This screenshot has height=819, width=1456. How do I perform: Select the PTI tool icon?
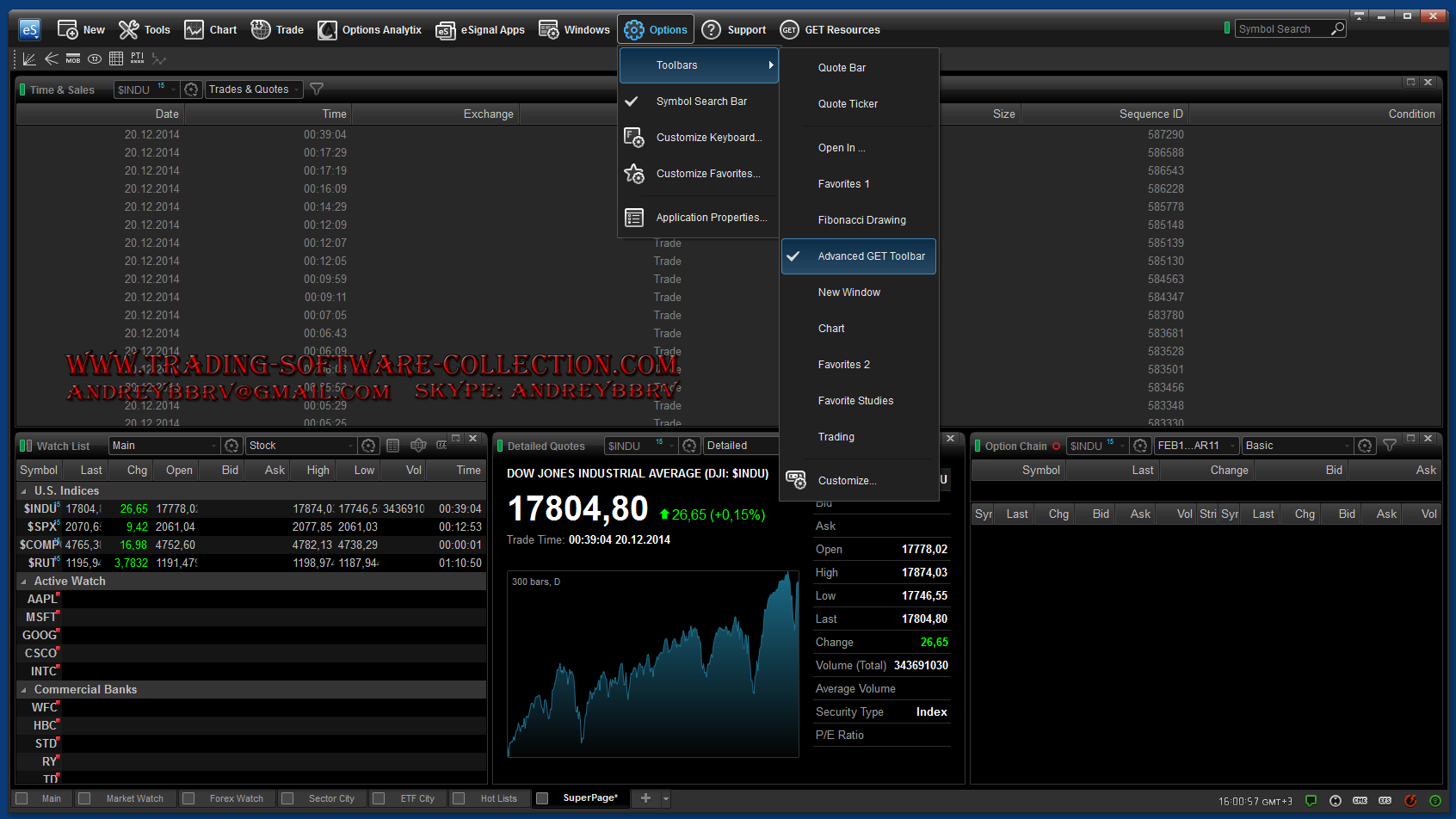138,58
